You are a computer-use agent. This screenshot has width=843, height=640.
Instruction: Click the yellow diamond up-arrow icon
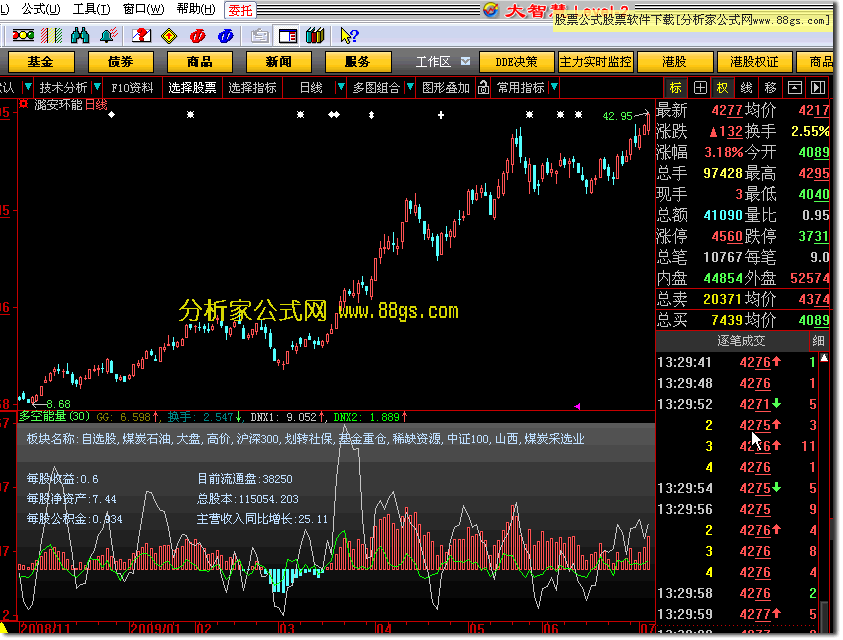[x=169, y=36]
